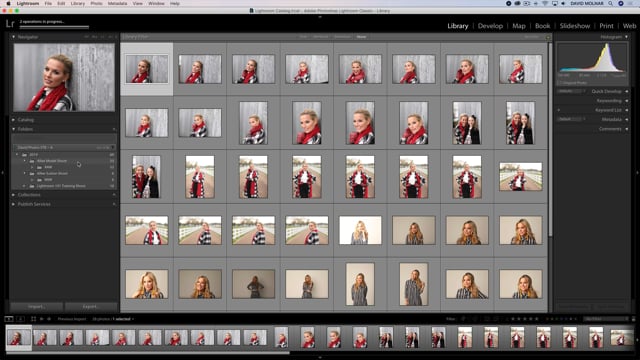Open the Book module
The image size is (640, 360).
pyautogui.click(x=542, y=26)
